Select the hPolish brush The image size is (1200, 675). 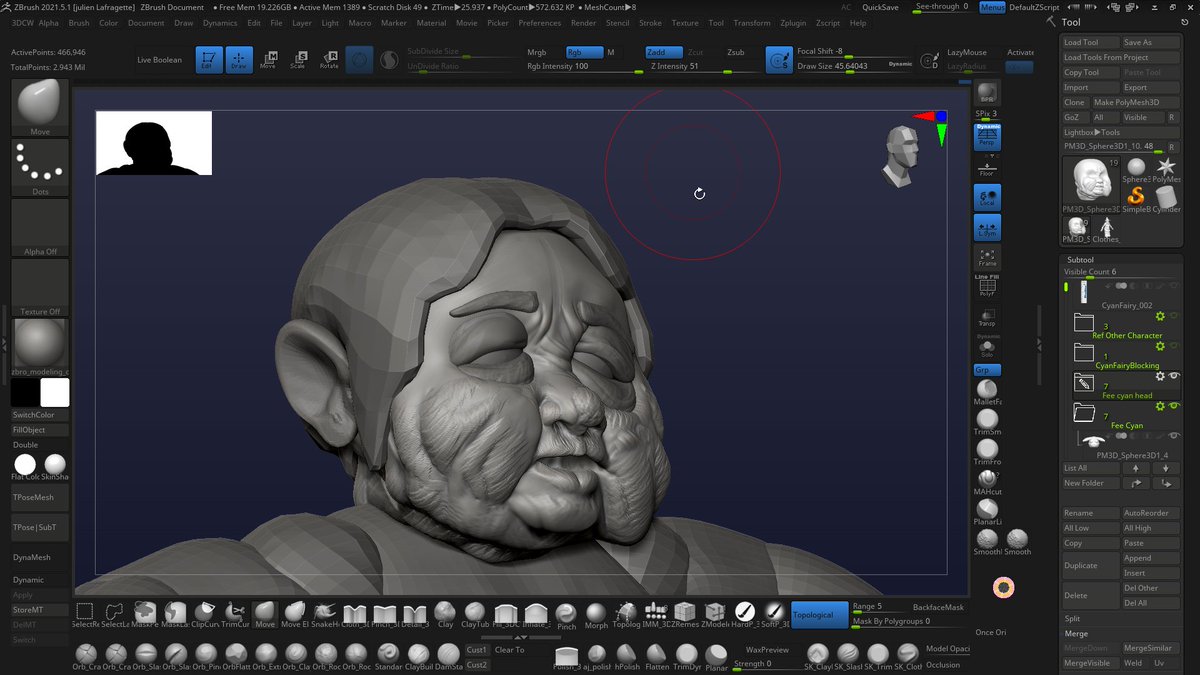coord(627,657)
